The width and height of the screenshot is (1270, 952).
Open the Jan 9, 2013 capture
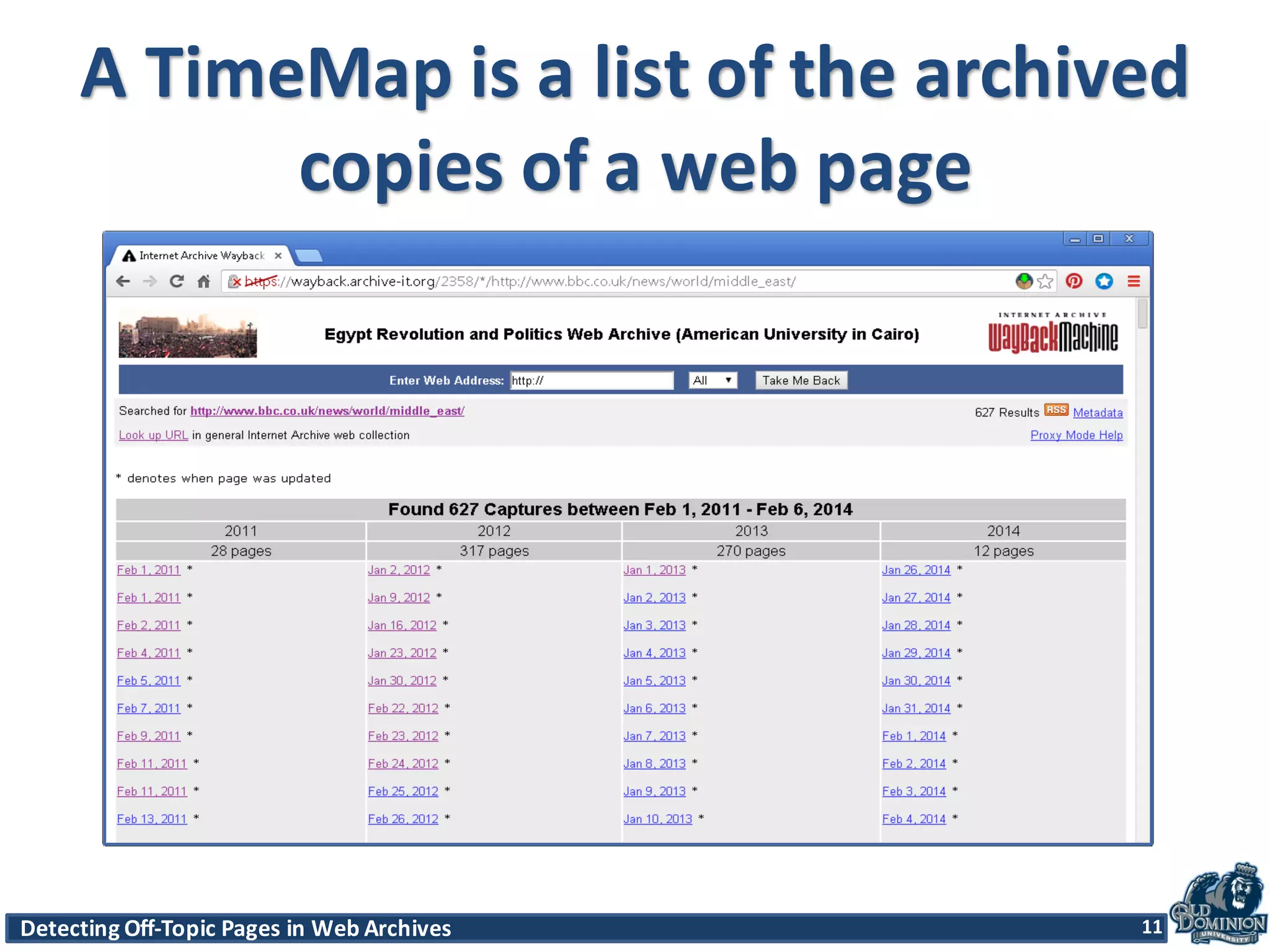pos(655,791)
